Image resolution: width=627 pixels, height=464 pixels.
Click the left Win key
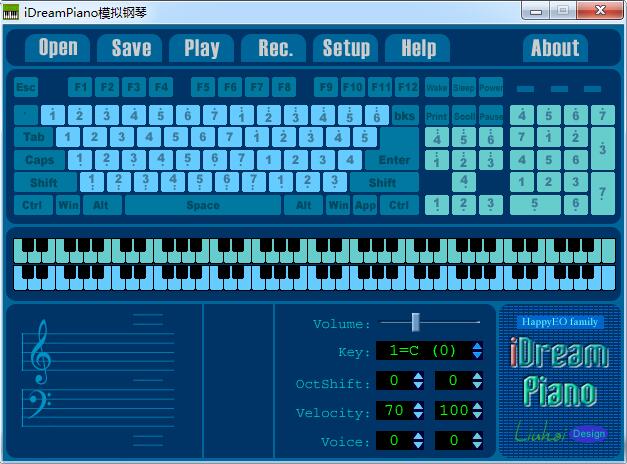[68, 205]
